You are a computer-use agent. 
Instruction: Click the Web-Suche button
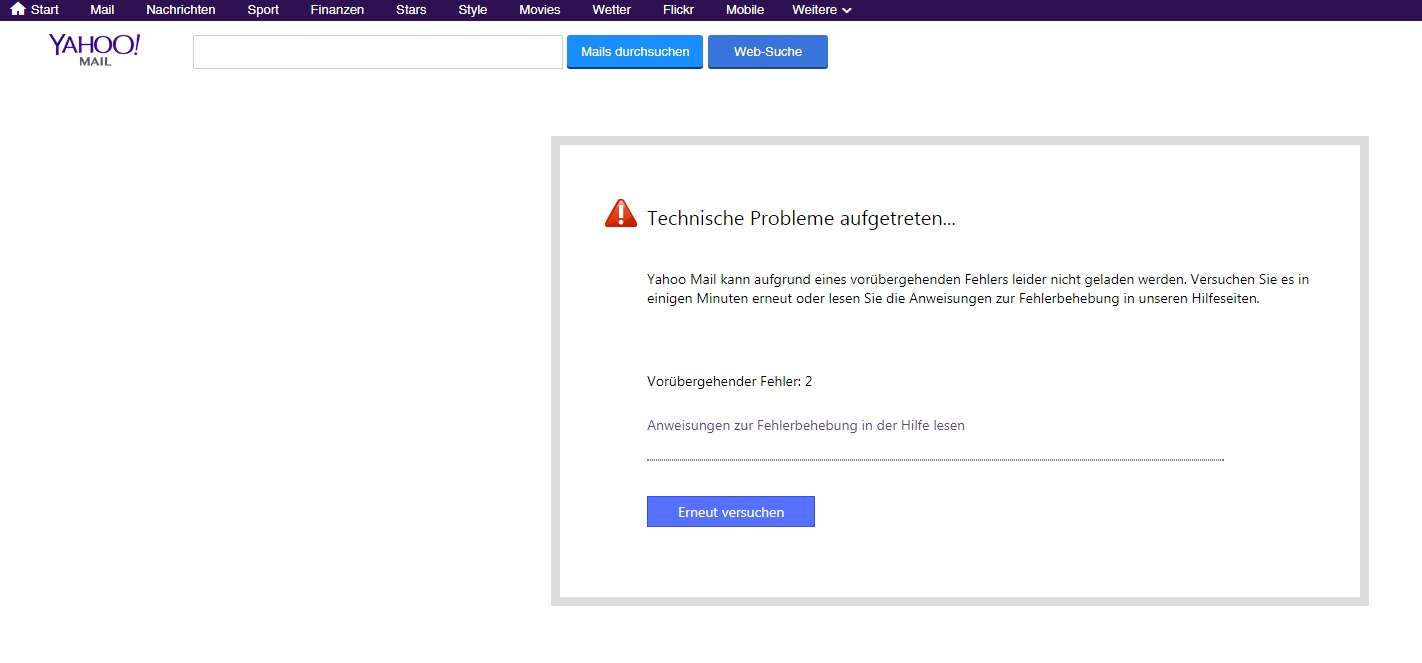768,52
